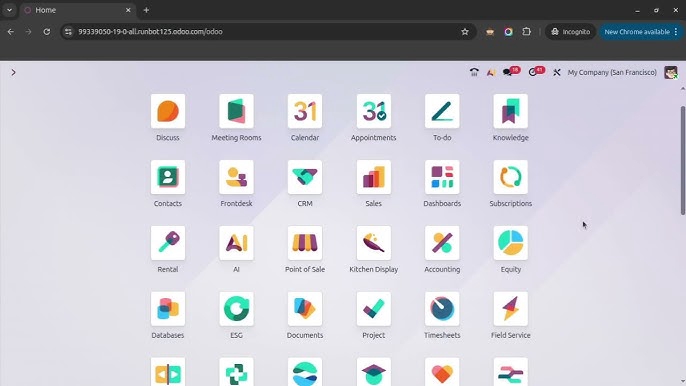
Task: Launch the AI app
Action: 236,243
